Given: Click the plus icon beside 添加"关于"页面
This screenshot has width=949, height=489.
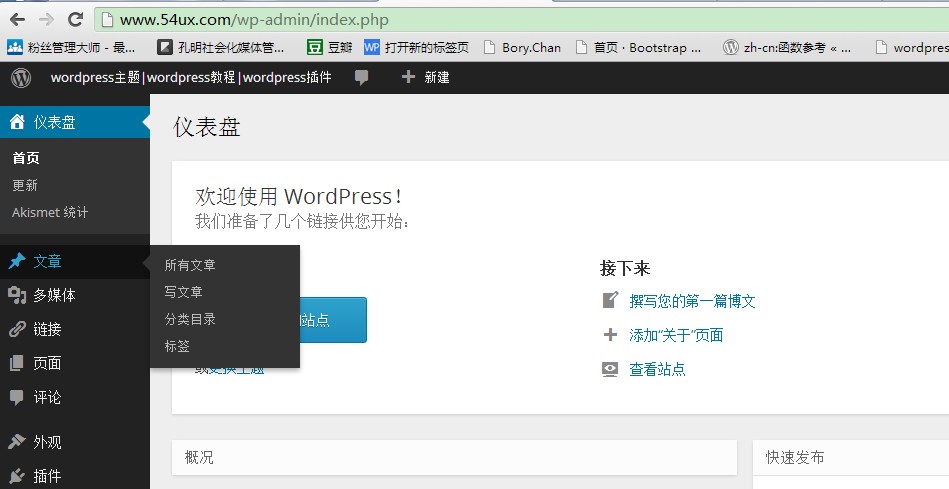Looking at the screenshot, I should coord(611,335).
